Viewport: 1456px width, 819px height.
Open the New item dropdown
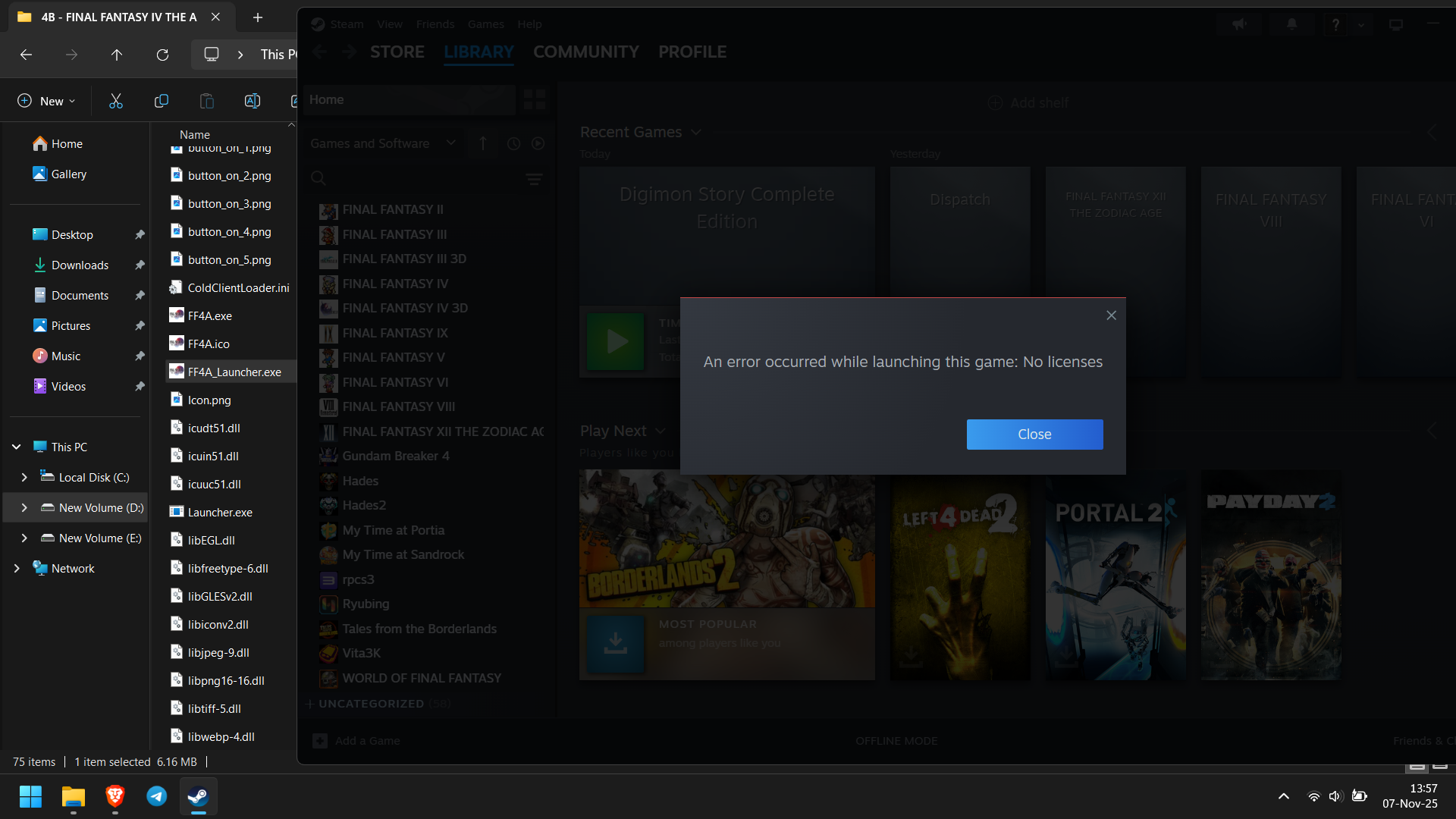47,101
